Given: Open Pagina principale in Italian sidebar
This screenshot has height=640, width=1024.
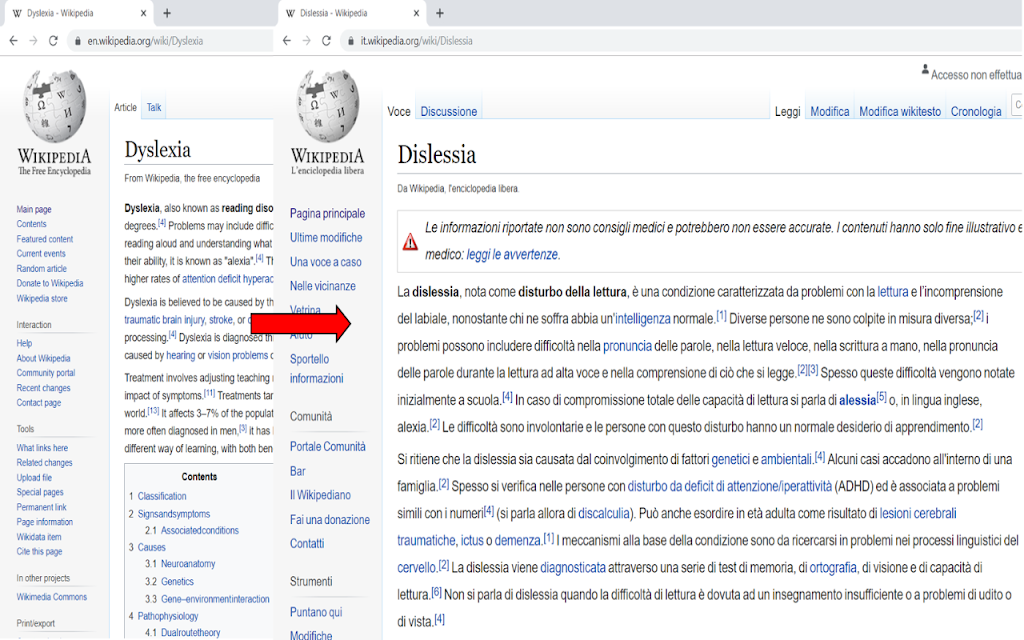Looking at the screenshot, I should coord(327,214).
